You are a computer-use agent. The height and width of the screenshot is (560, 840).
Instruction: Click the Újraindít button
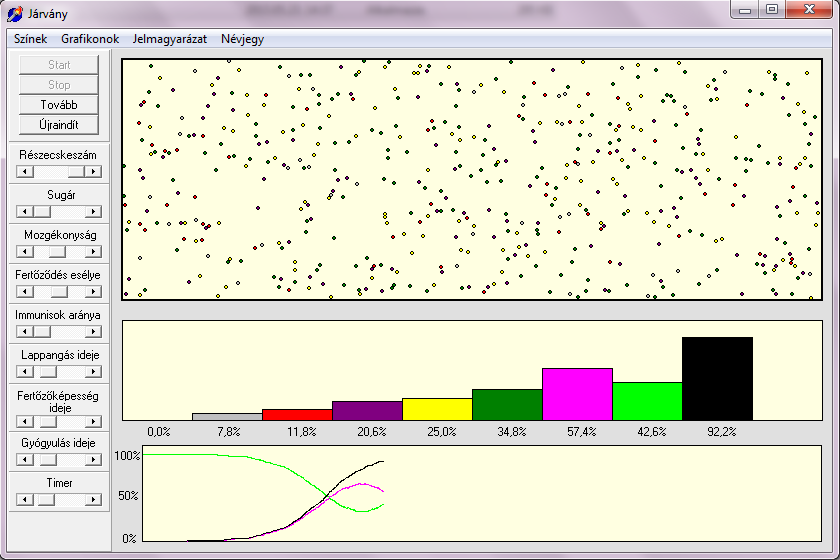coord(59,125)
